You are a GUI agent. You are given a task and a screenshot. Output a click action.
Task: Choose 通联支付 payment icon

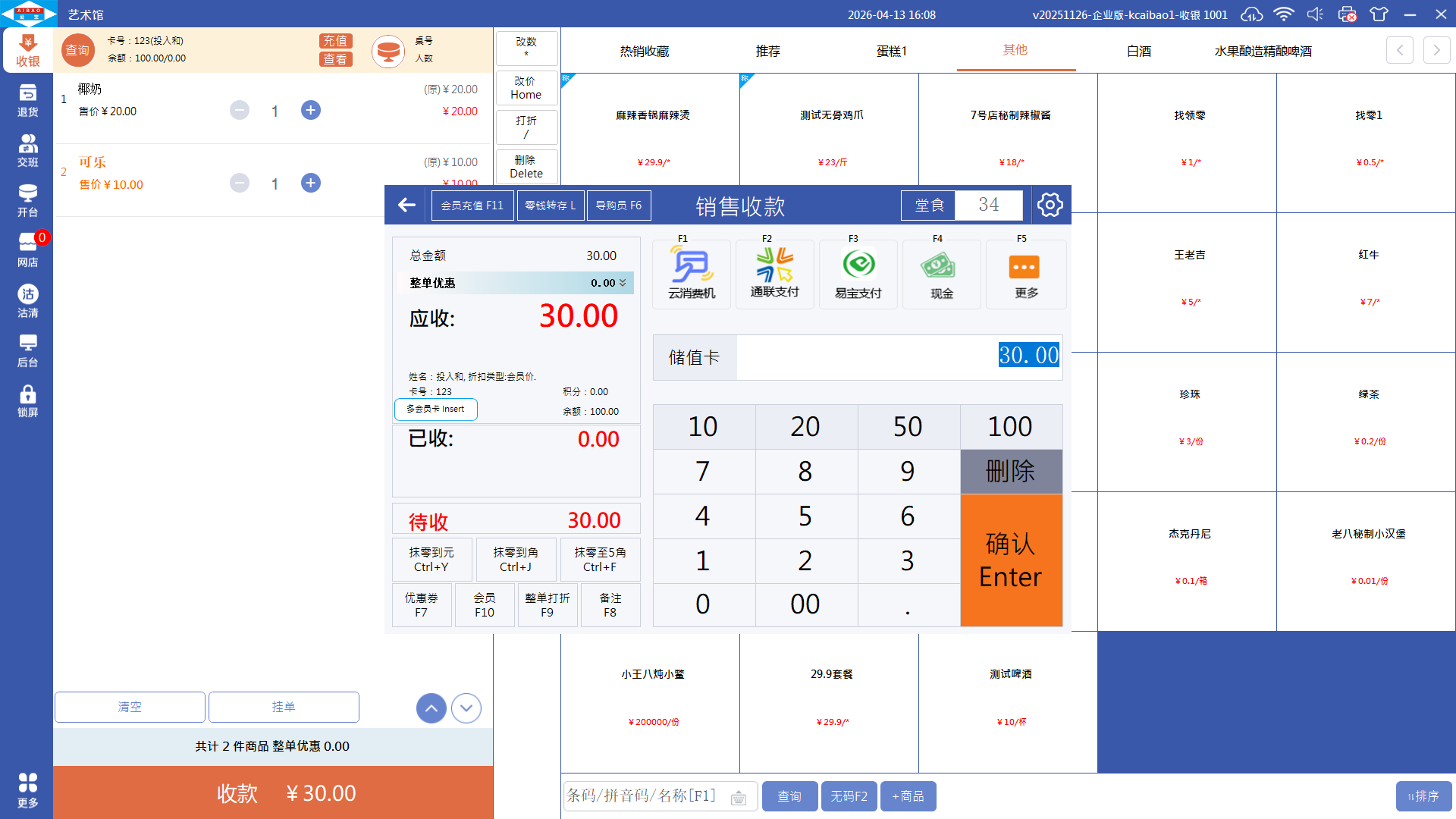(774, 274)
